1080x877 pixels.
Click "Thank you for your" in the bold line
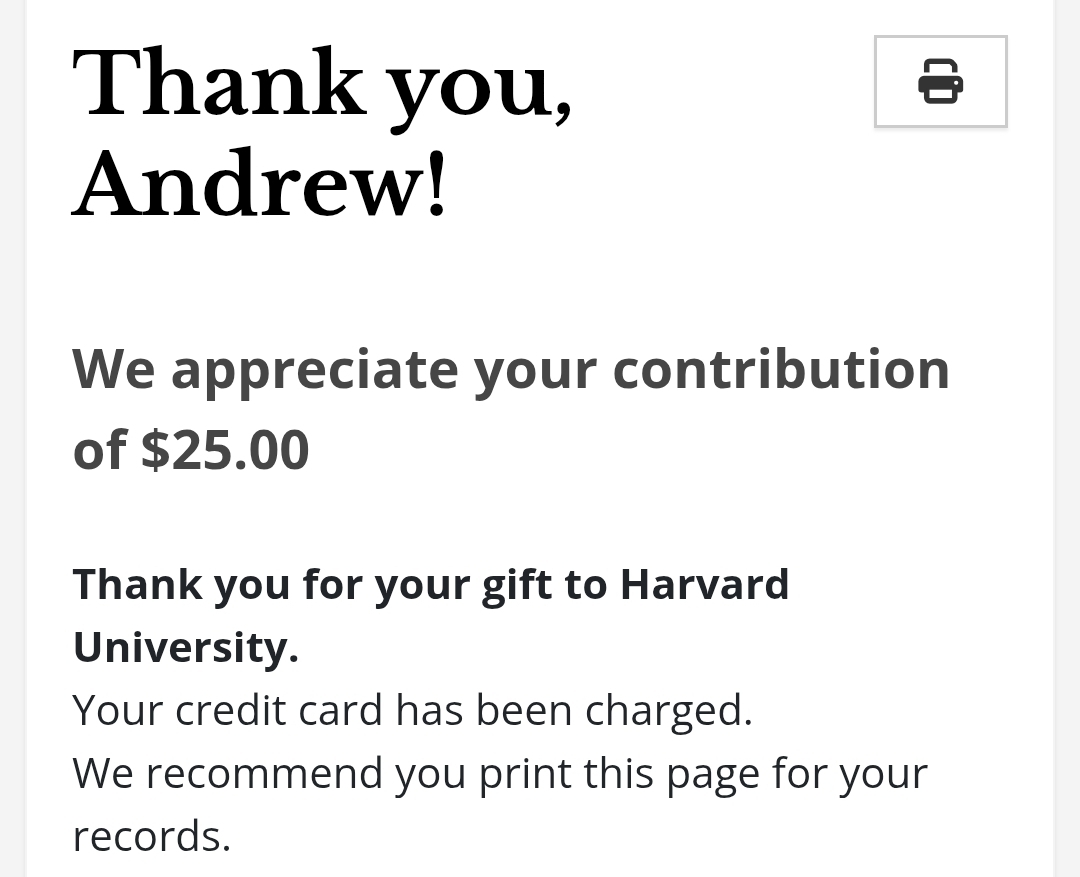(270, 585)
